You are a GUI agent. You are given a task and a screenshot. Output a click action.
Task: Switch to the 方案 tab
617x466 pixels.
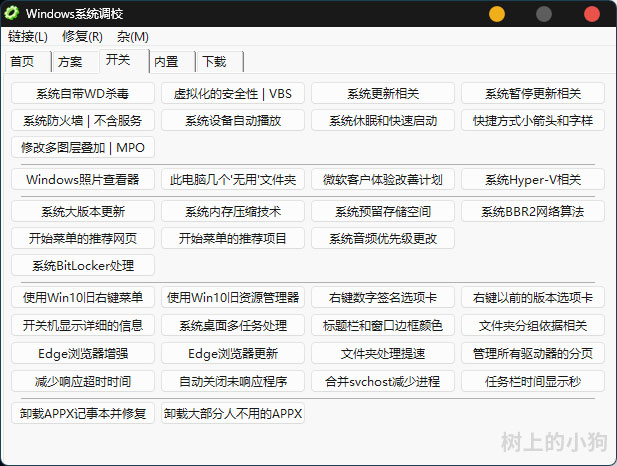(x=75, y=62)
